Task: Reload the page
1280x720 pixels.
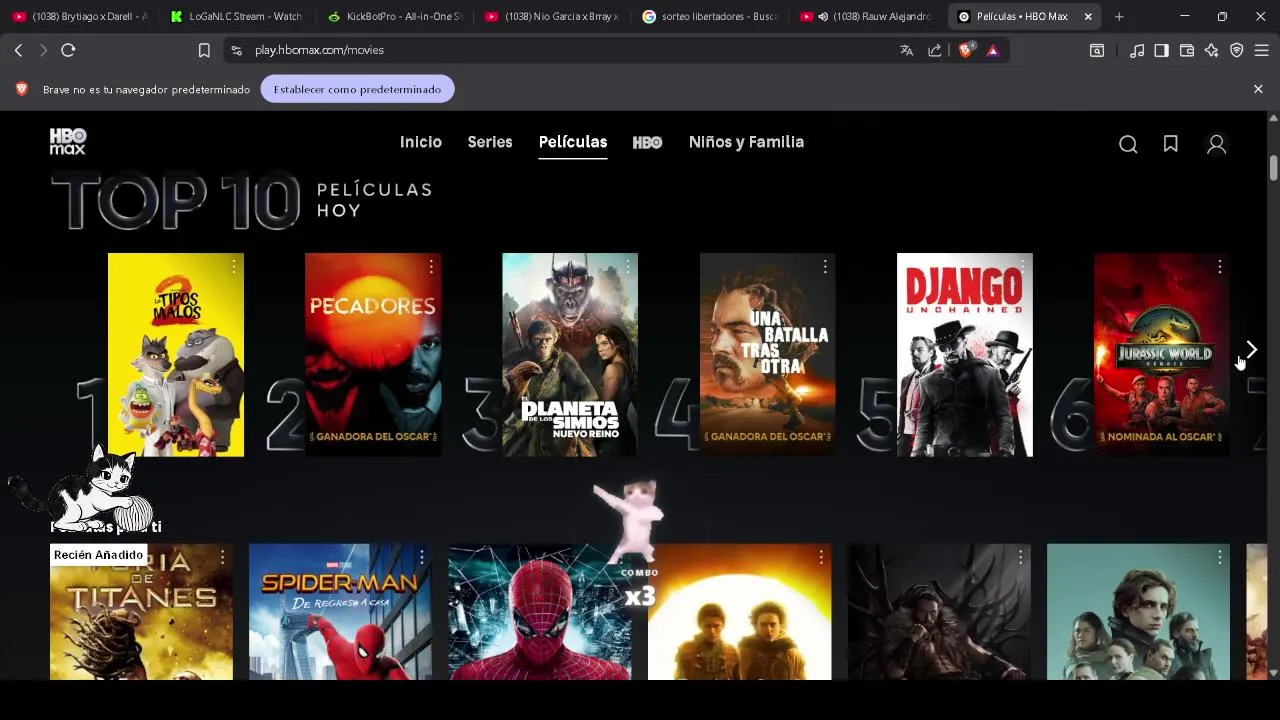Action: 68,50
